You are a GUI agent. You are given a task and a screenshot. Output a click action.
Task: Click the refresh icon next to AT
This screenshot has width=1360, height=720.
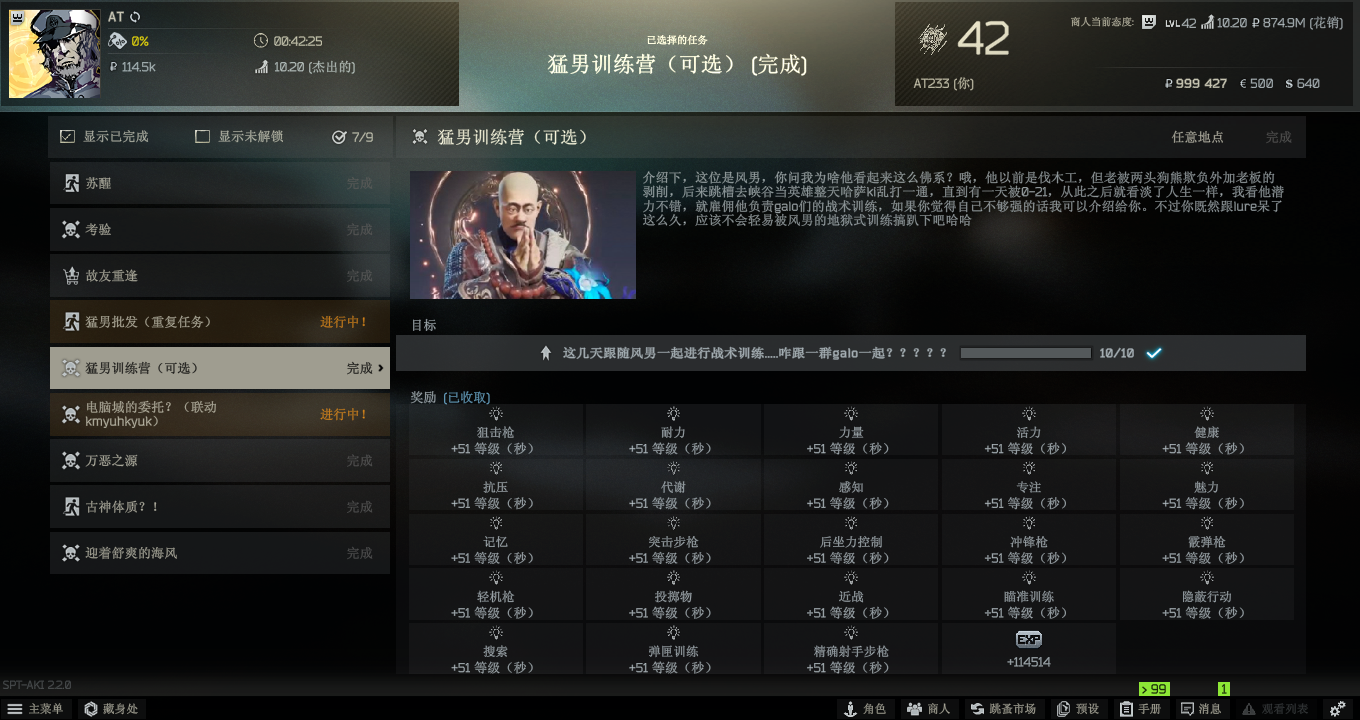tap(135, 17)
